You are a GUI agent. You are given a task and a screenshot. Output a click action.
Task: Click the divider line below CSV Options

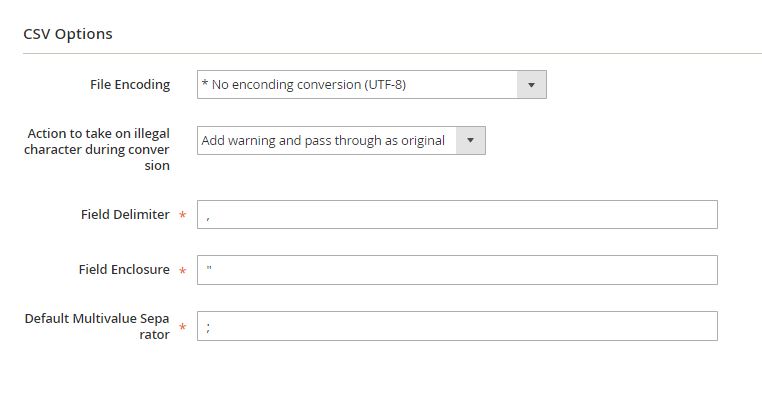(x=392, y=53)
